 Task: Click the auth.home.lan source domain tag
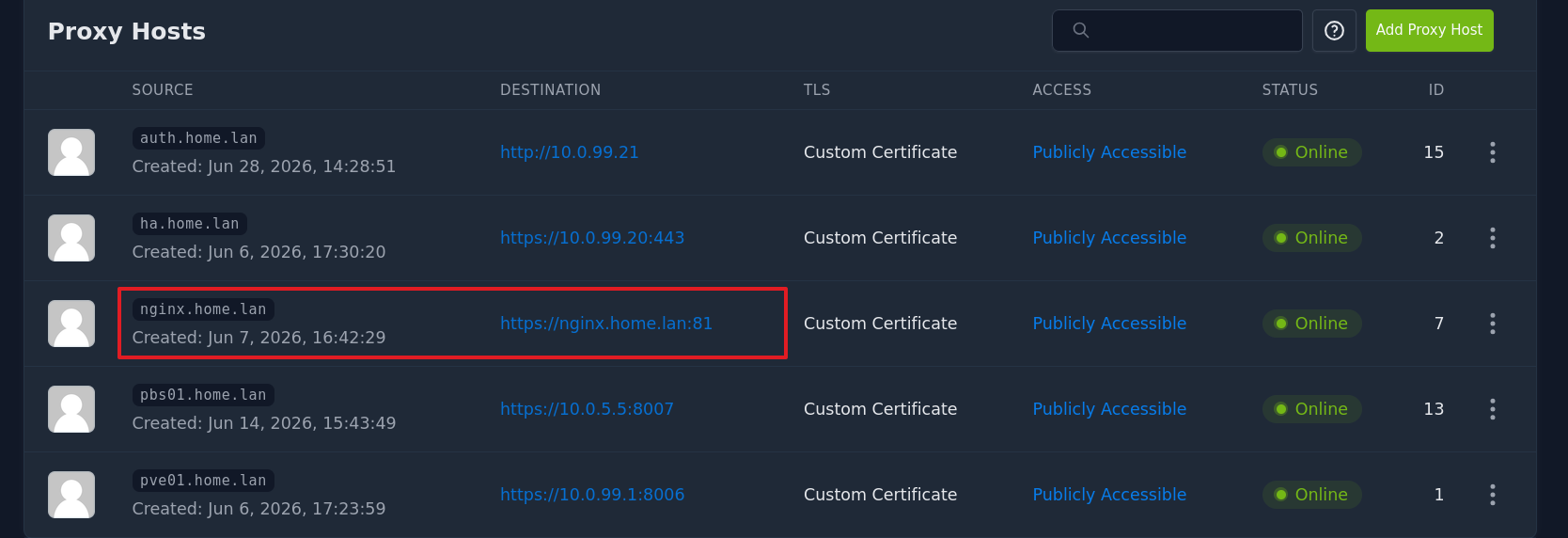(198, 138)
